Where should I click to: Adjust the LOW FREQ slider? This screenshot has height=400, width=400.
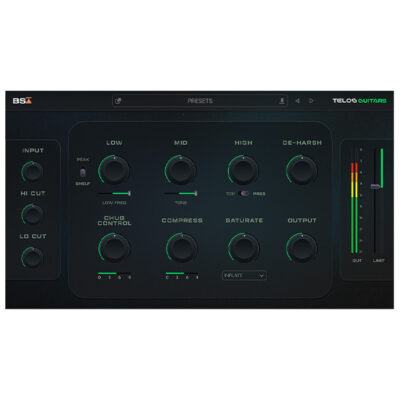pos(114,193)
